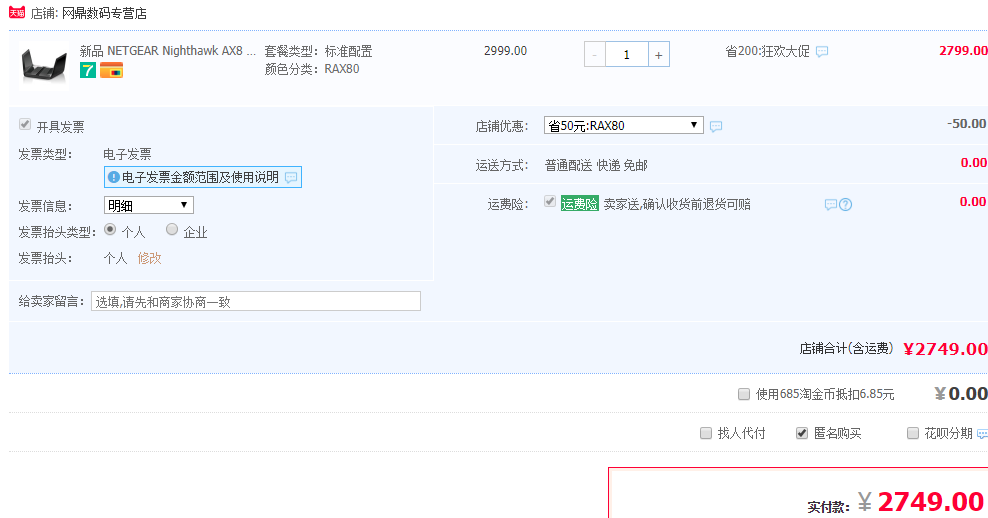Open 电子发票金额范围及使用说明 notice
Viewport: 988px width, 518px height.
click(202, 177)
